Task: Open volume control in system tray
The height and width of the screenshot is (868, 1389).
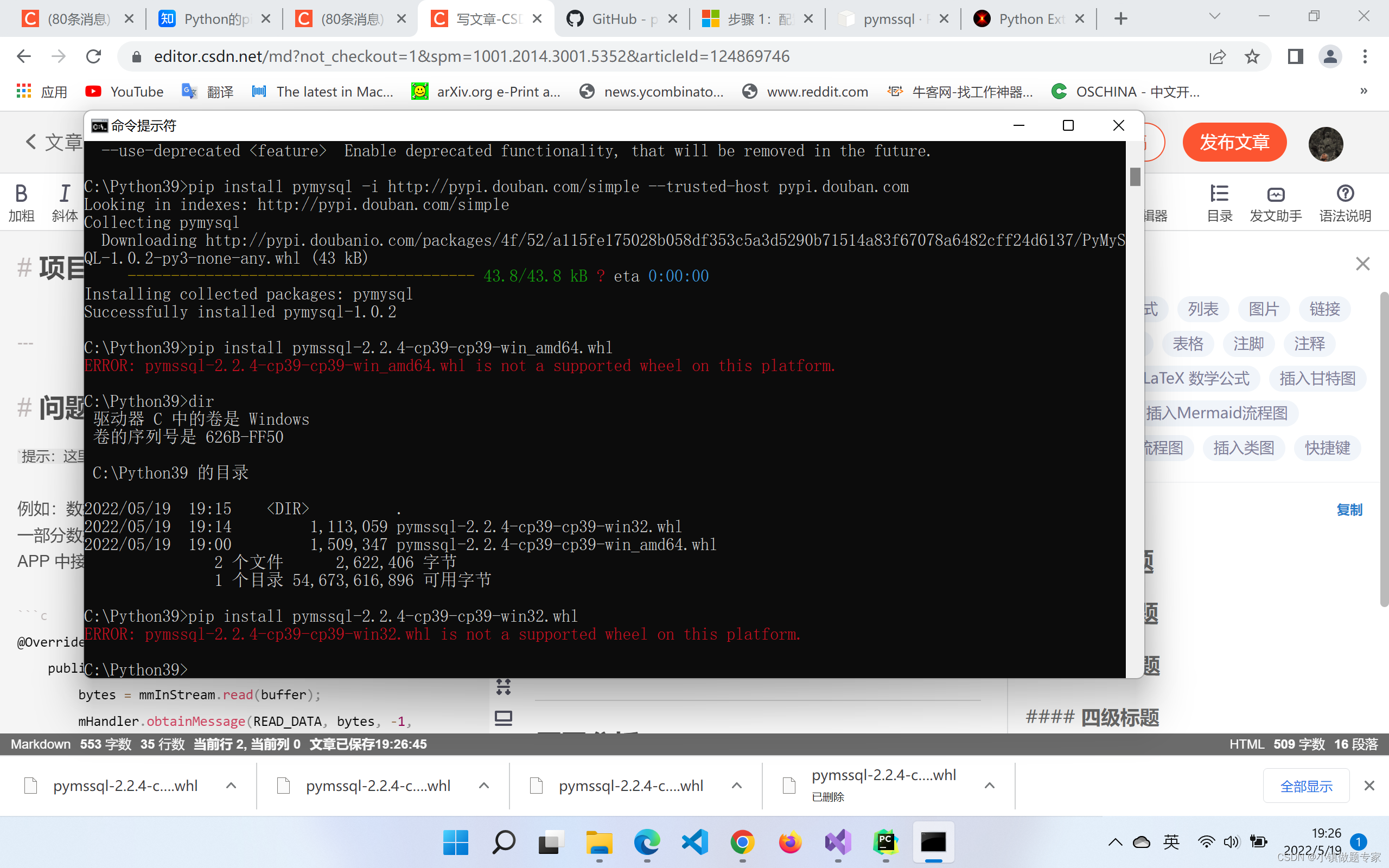Action: (x=1231, y=842)
